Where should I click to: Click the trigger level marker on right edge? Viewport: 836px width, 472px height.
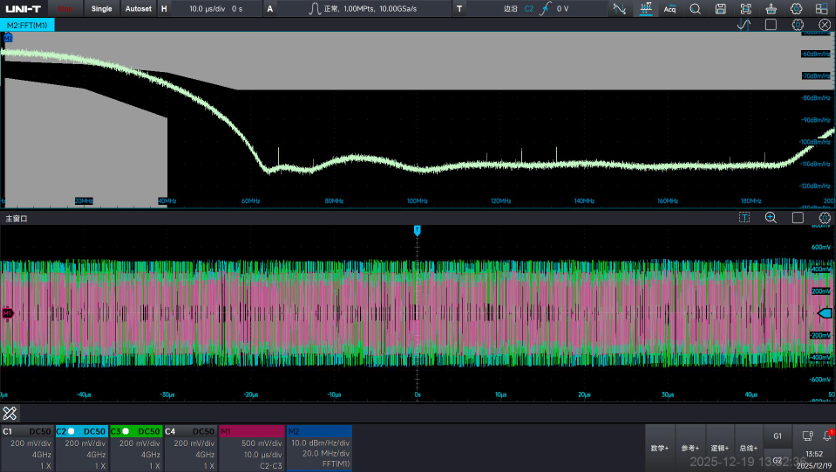point(825,313)
